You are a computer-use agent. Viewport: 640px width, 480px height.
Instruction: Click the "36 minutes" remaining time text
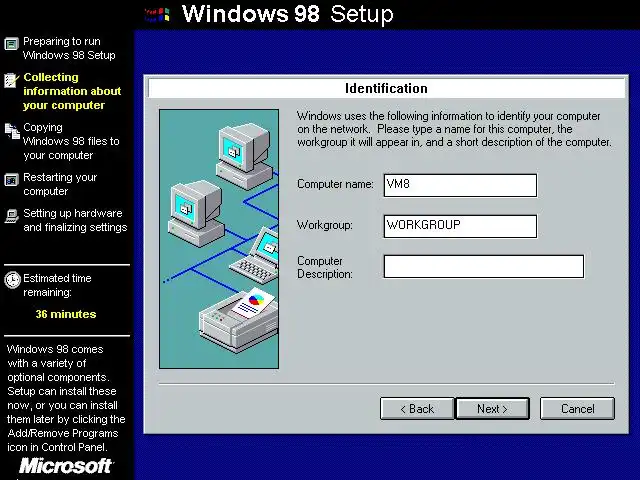(66, 314)
